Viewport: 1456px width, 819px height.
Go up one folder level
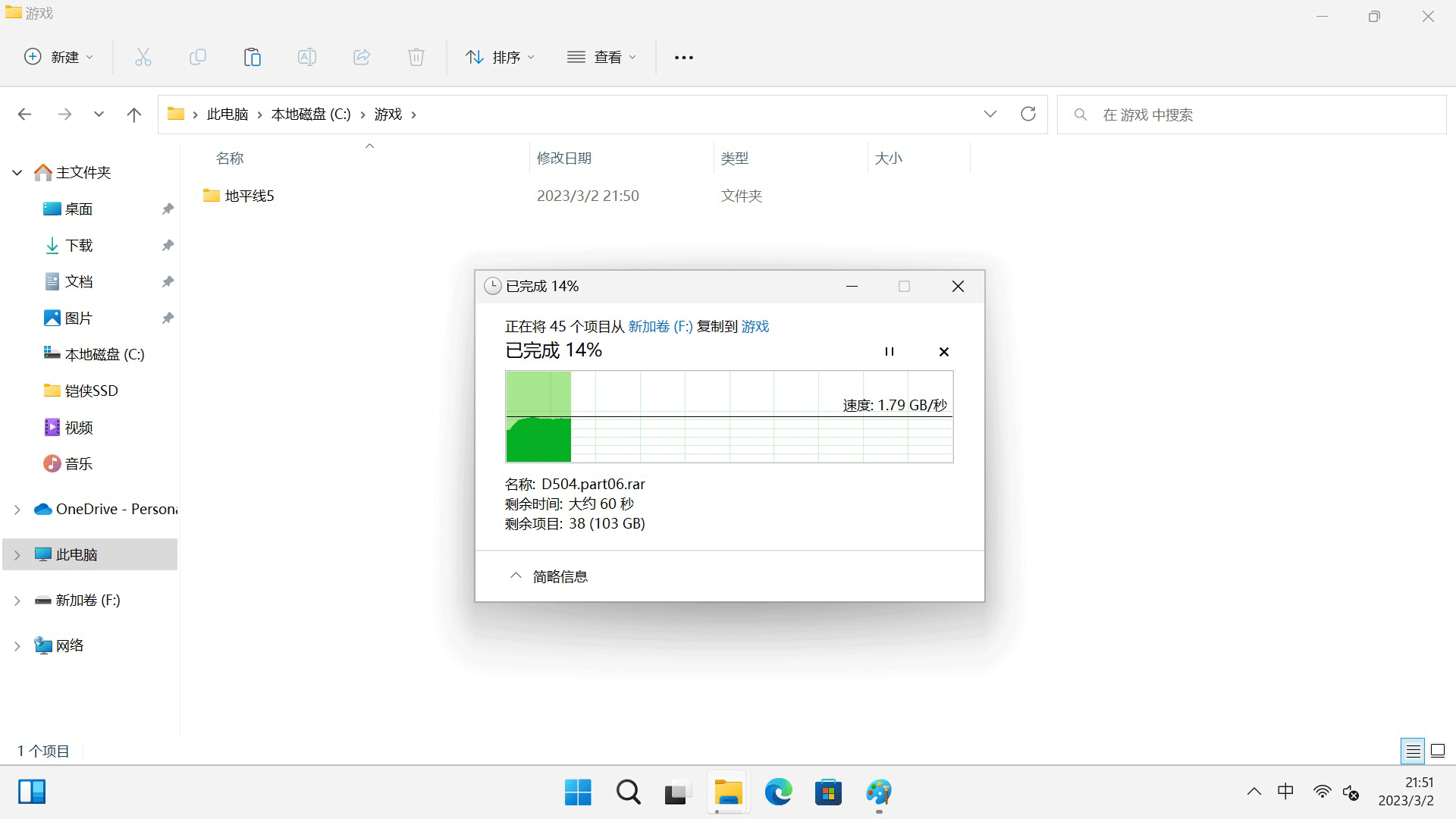pyautogui.click(x=134, y=115)
